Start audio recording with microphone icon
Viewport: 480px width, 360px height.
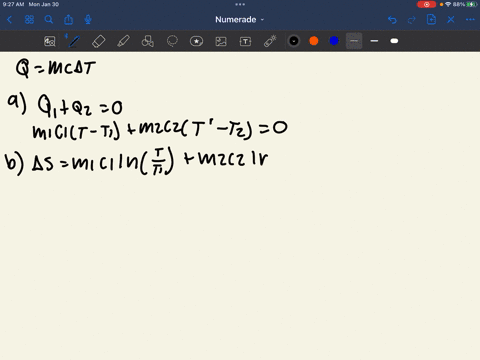(88, 20)
